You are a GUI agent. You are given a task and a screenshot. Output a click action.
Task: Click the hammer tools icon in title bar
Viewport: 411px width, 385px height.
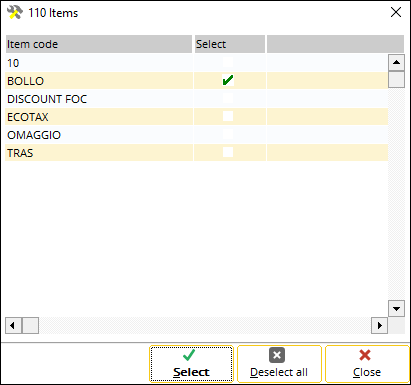(15, 13)
